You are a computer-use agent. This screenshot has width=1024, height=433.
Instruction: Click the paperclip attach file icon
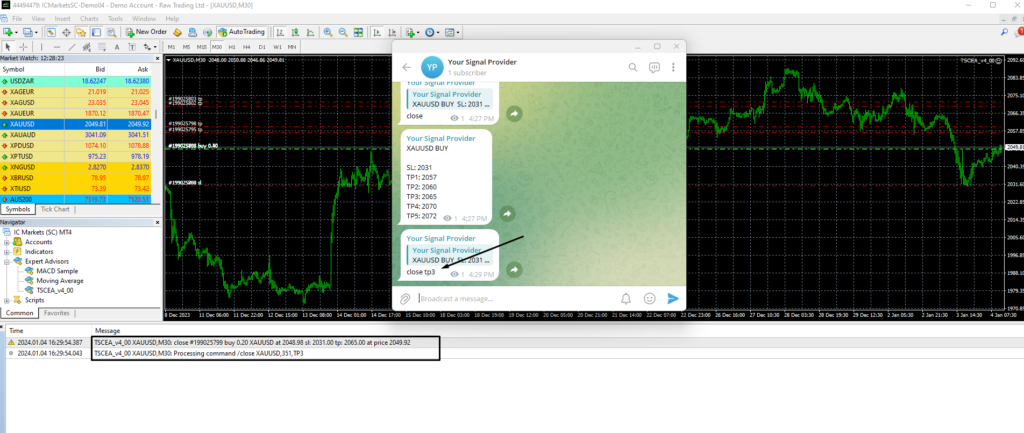pyautogui.click(x=406, y=298)
